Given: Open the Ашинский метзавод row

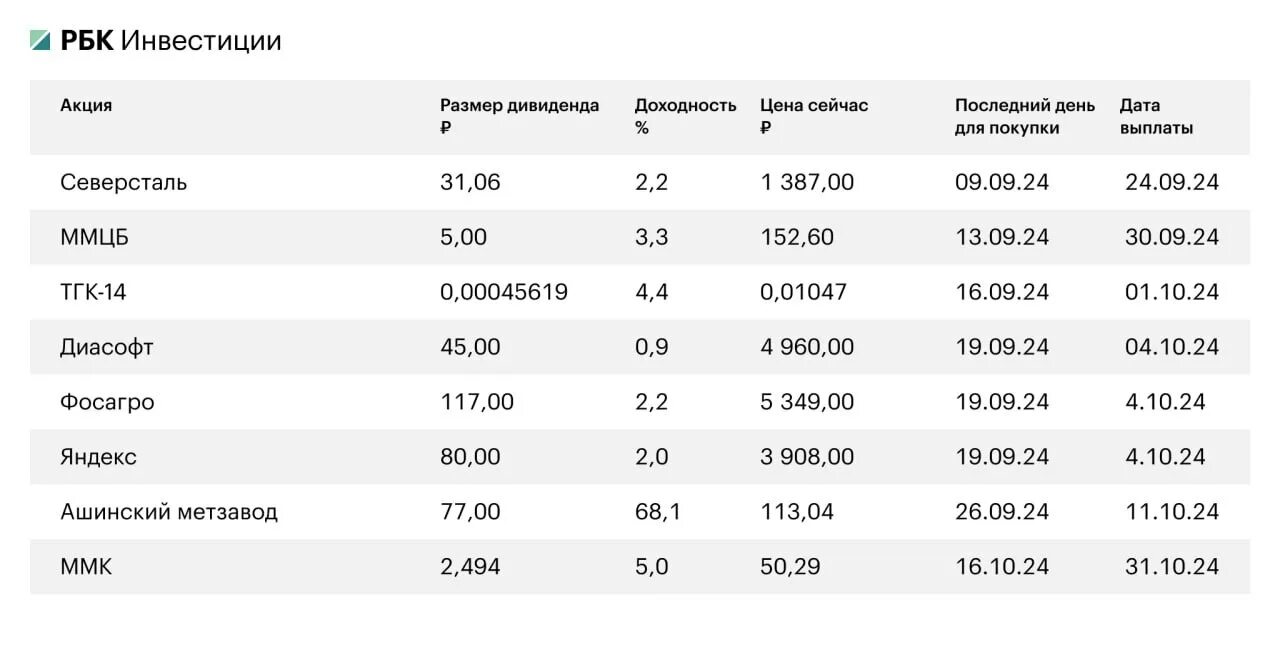Looking at the screenshot, I should tap(168, 512).
